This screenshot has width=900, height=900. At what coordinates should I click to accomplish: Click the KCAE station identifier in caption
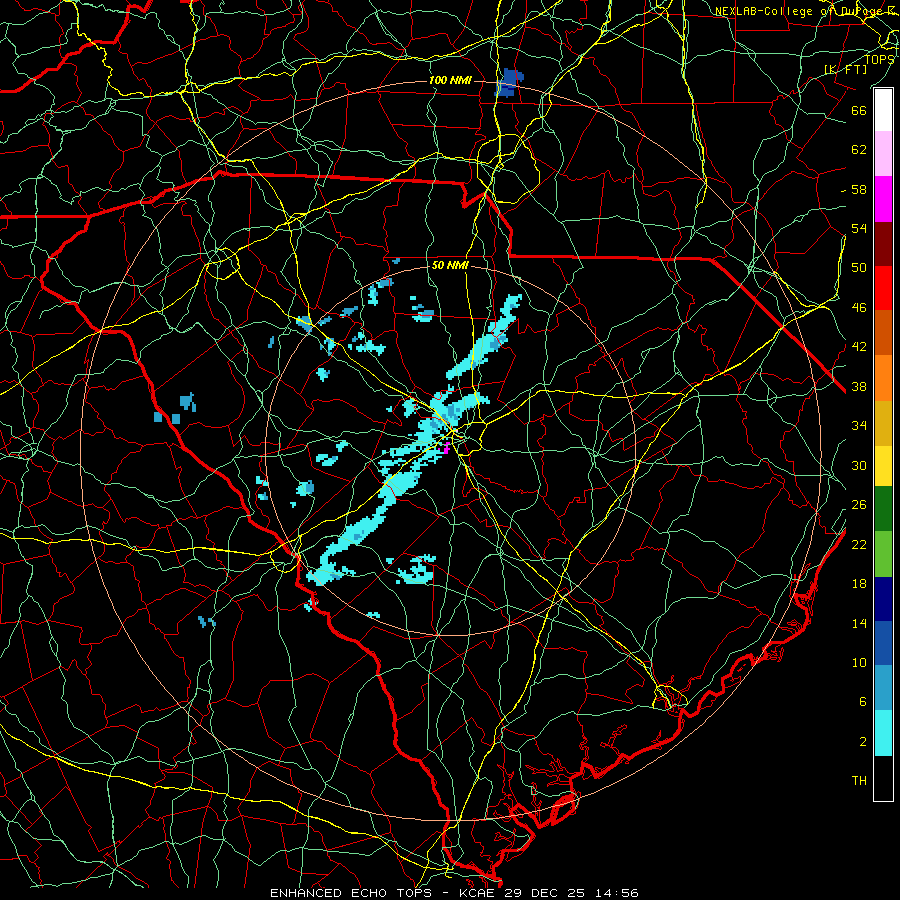tap(479, 893)
